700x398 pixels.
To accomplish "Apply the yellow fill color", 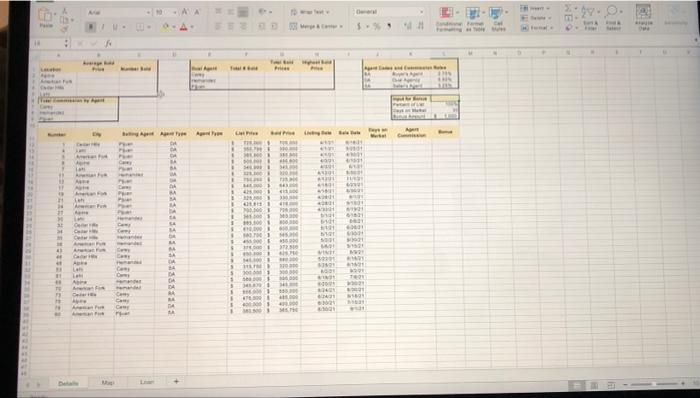I will pos(165,28).
